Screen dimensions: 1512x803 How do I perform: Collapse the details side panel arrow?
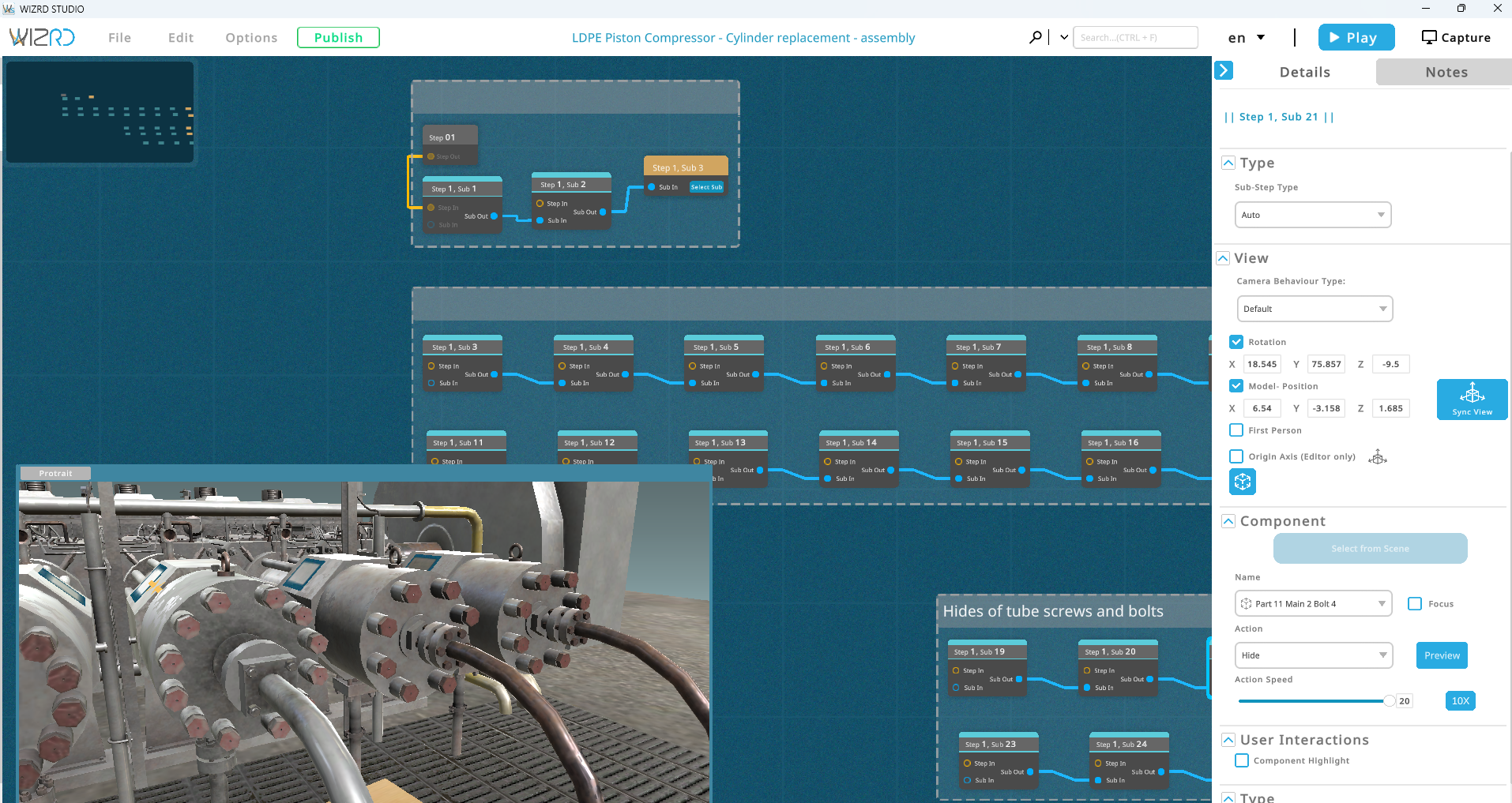point(1224,70)
